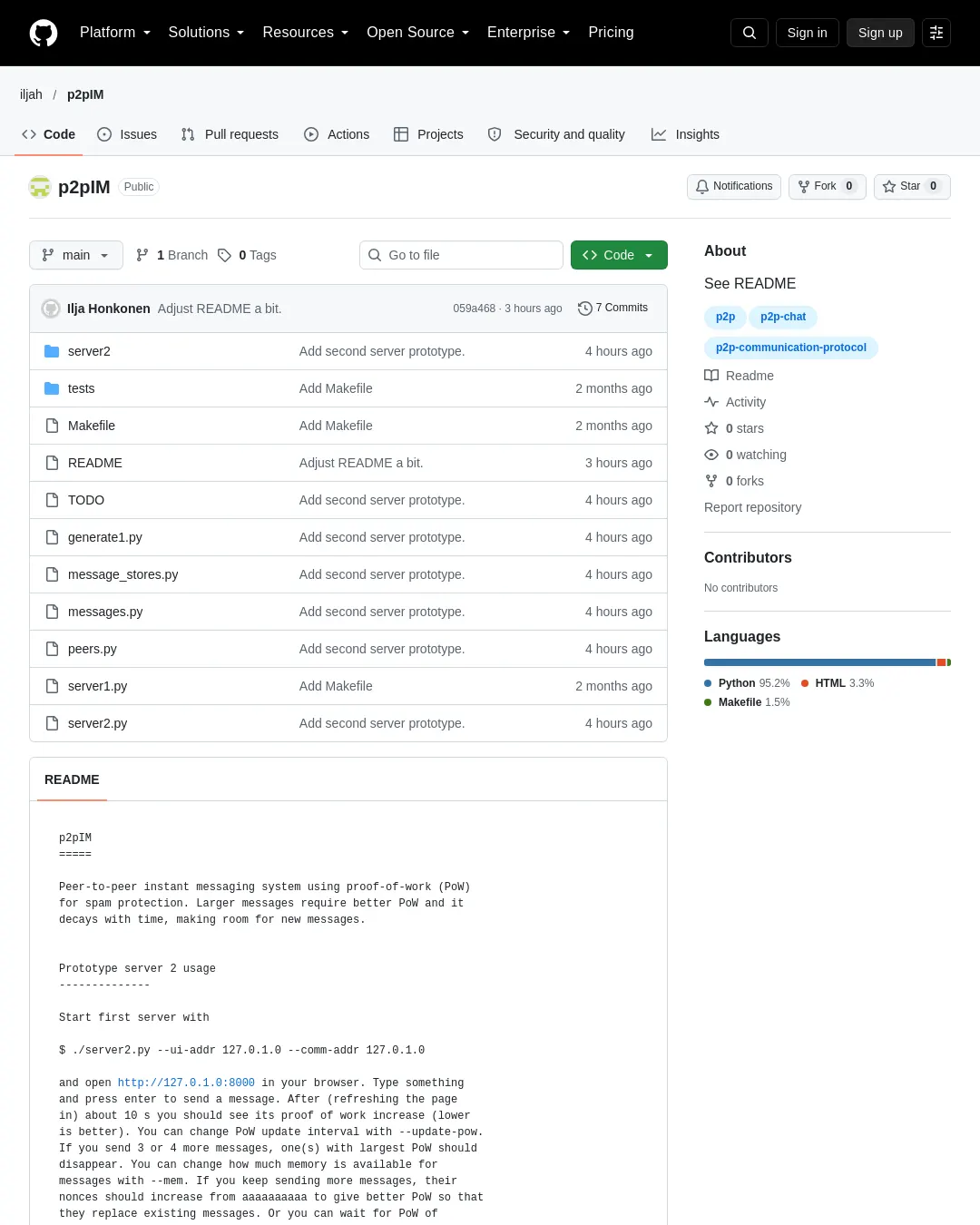Click the TODO file icon
The image size is (980, 1225).
pos(52,500)
